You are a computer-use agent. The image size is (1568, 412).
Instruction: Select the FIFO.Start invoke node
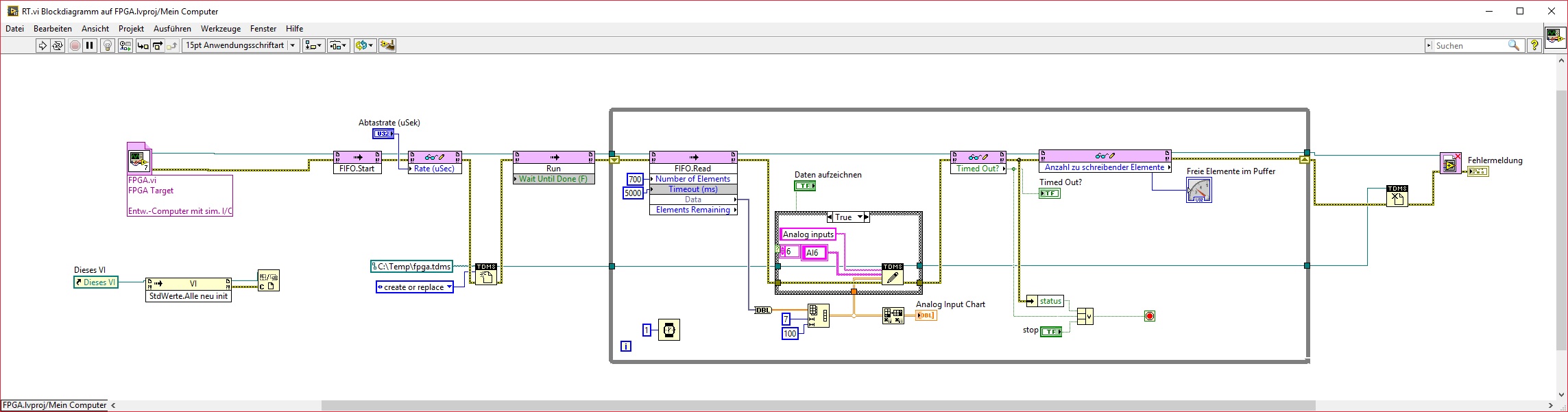pyautogui.click(x=357, y=162)
